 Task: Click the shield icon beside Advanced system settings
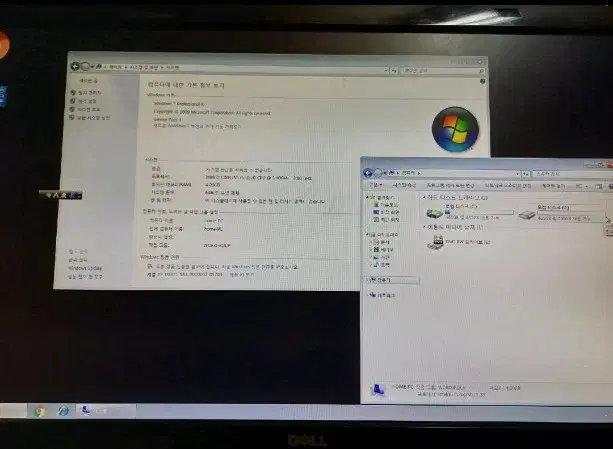tap(72, 118)
